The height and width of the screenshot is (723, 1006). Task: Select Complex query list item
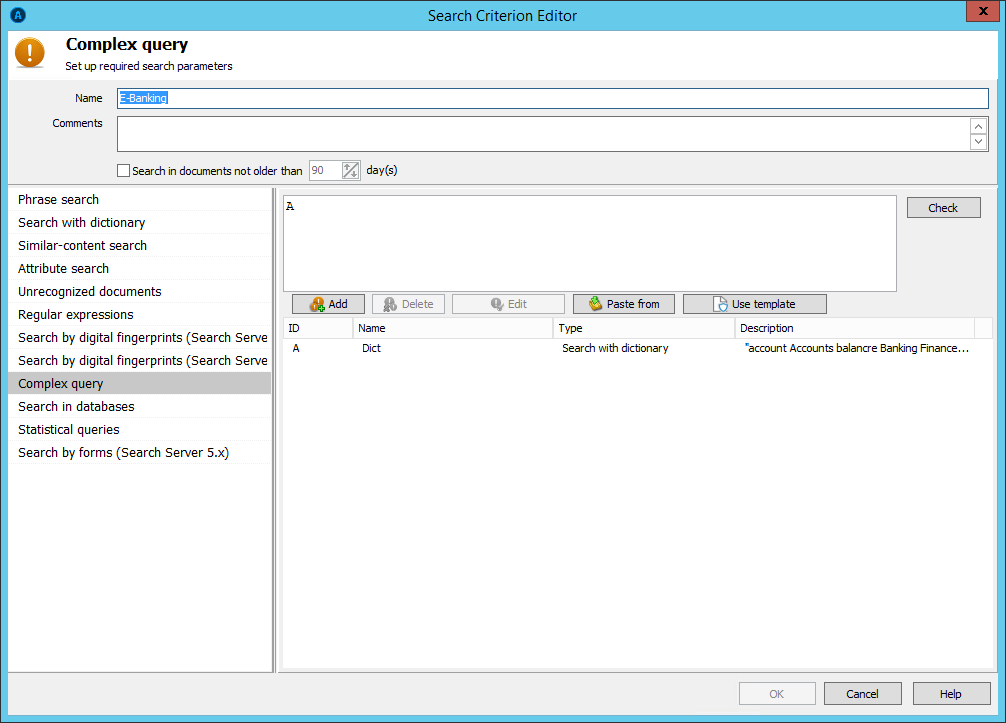pyautogui.click(x=140, y=384)
